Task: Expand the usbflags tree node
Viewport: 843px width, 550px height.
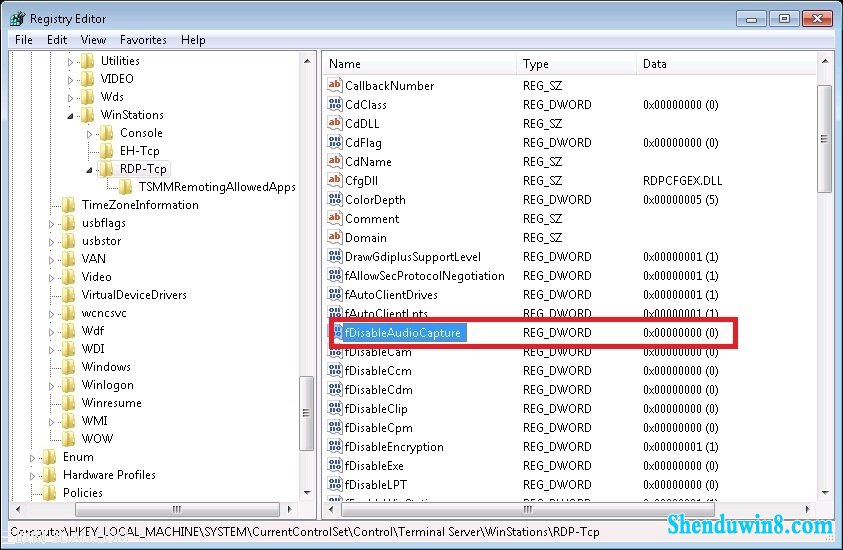Action: [52, 224]
